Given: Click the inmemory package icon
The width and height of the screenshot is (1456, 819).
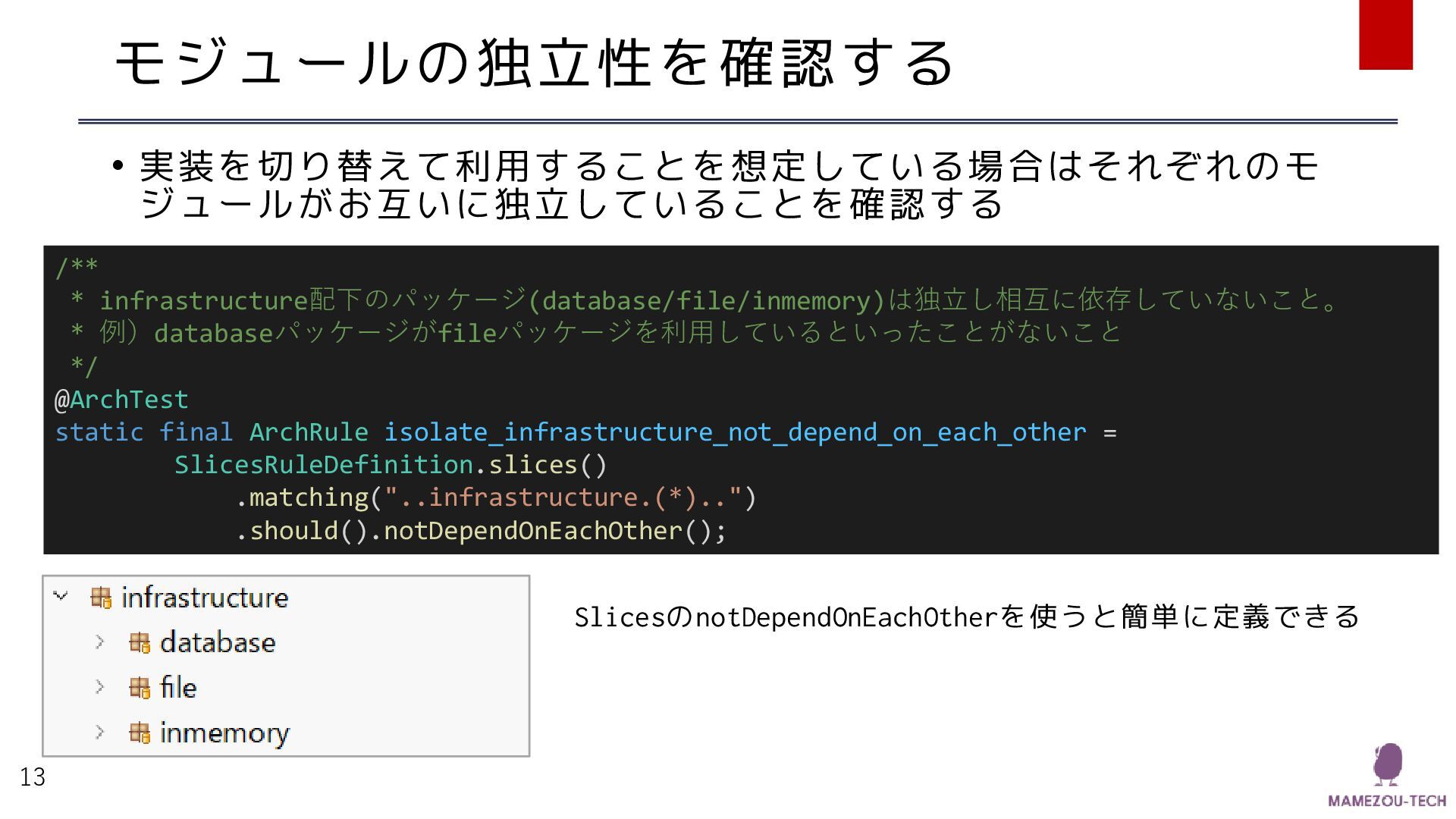Looking at the screenshot, I should [140, 733].
